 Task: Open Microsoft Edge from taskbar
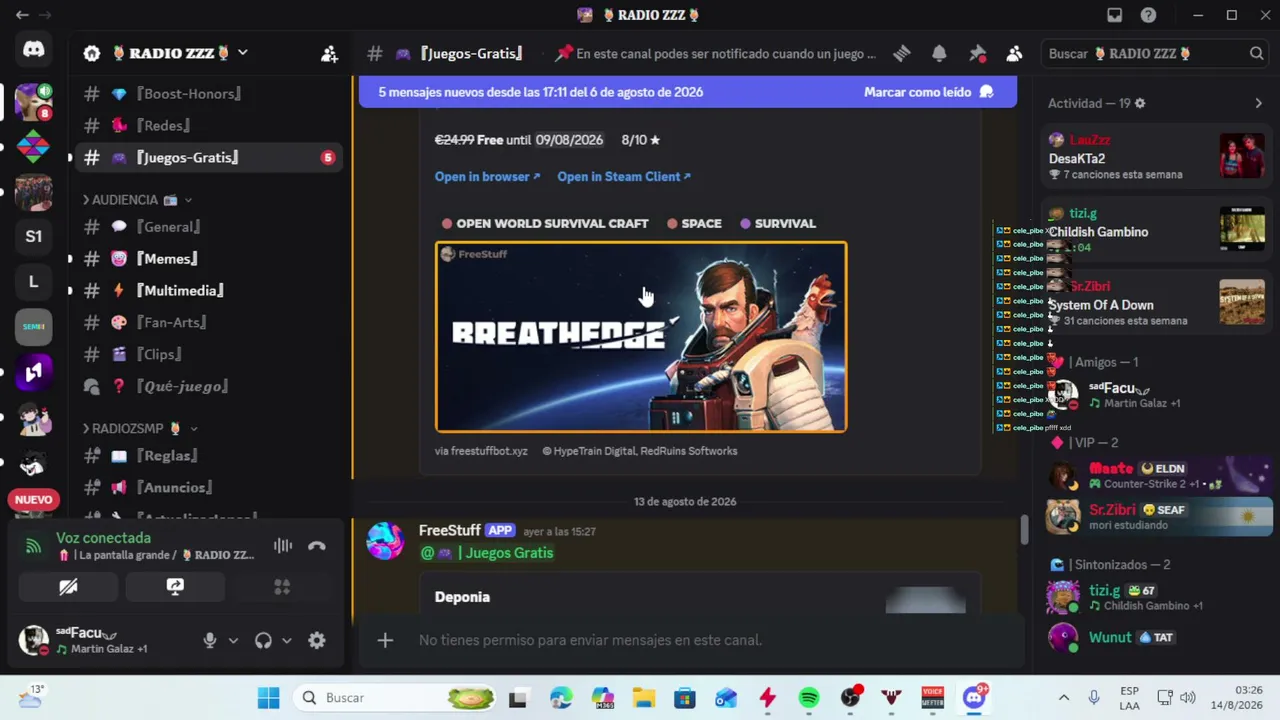[560, 698]
